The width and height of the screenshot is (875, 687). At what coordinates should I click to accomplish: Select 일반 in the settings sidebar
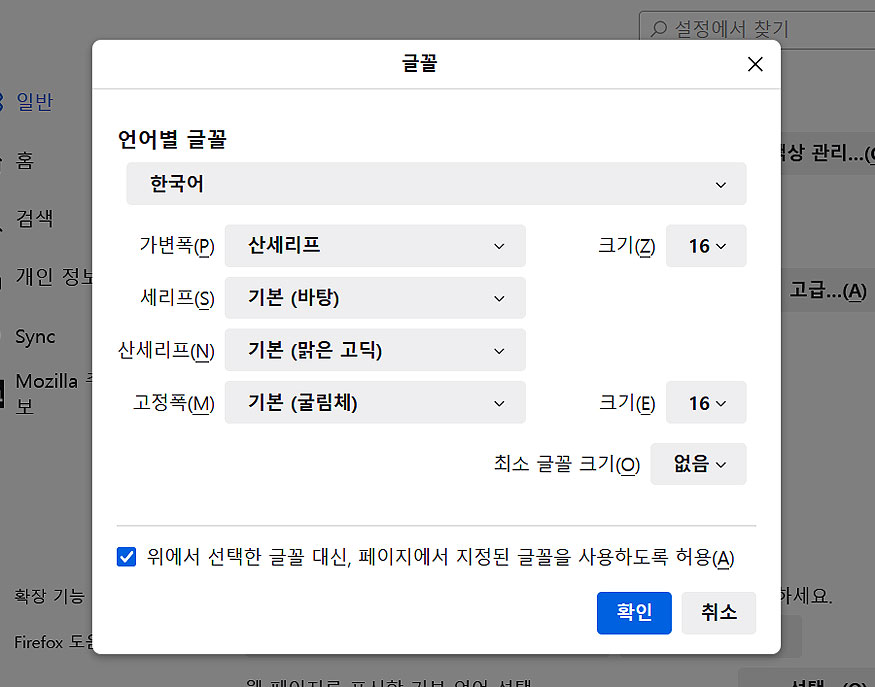pos(35,102)
